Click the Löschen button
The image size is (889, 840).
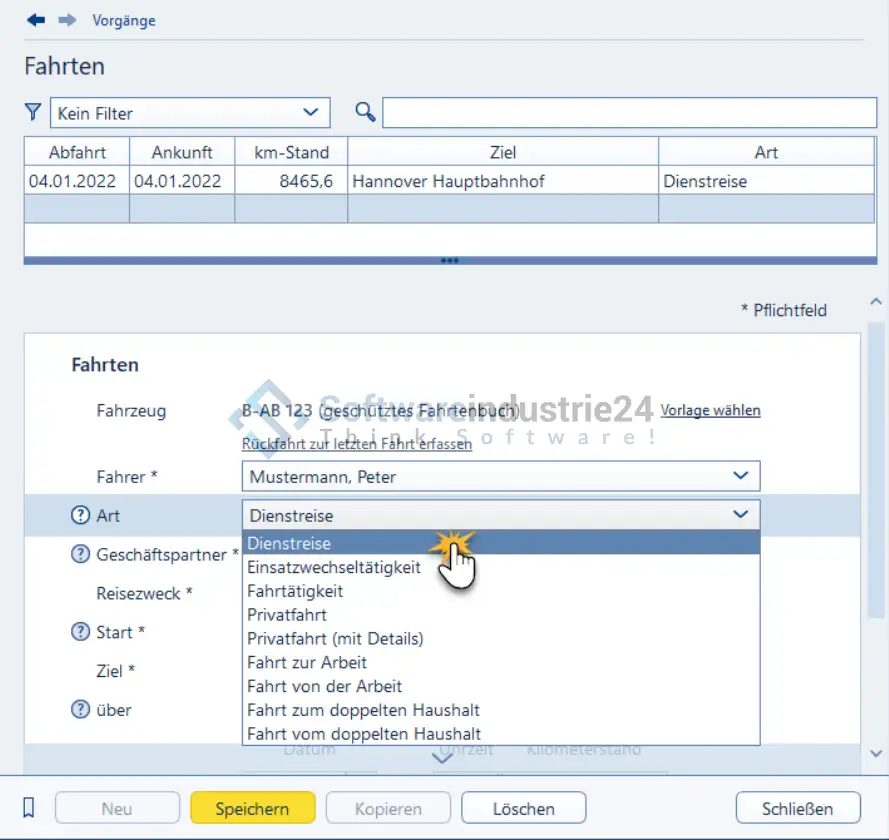pos(523,808)
